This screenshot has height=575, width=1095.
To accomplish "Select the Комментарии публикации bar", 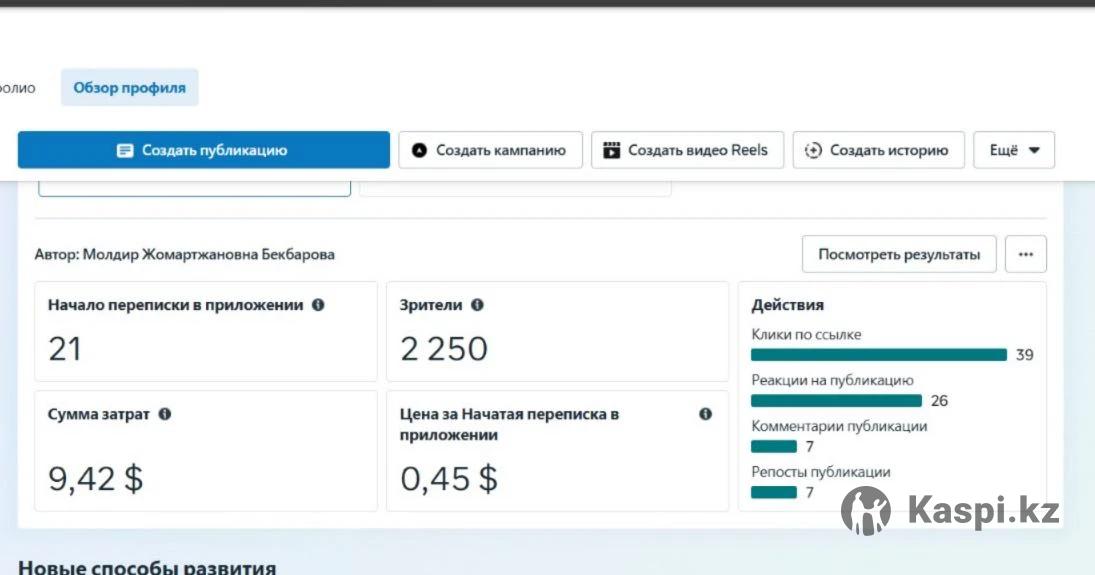I will [x=774, y=446].
